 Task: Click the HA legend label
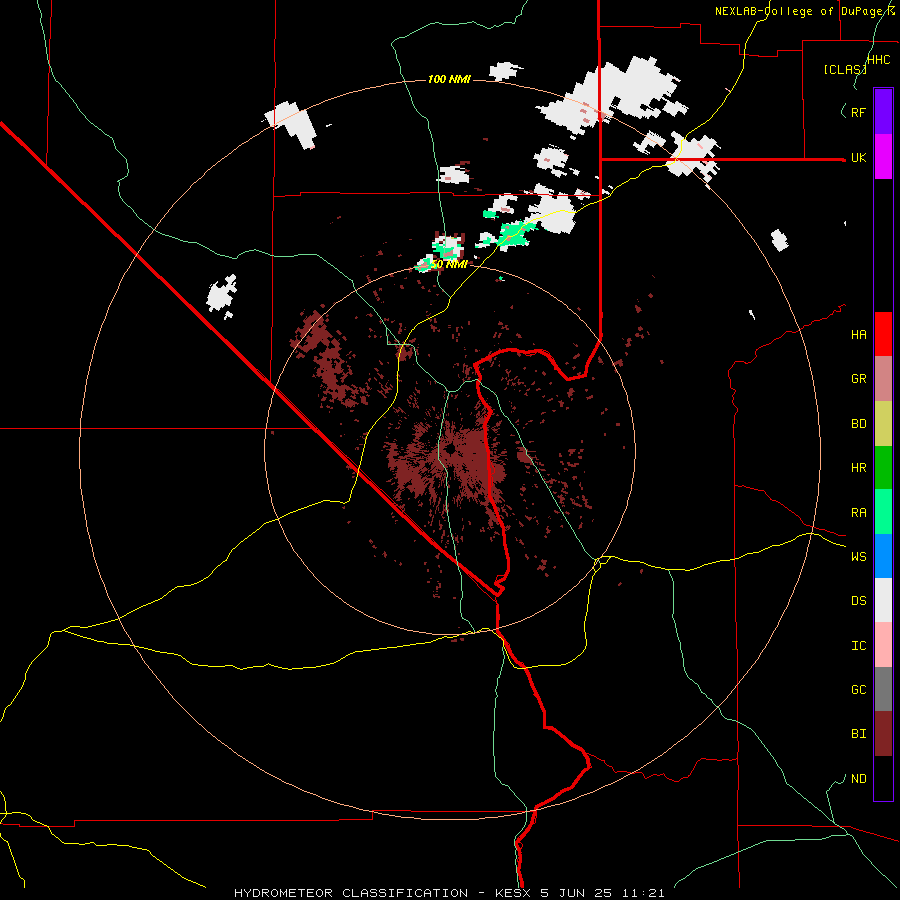click(x=858, y=335)
